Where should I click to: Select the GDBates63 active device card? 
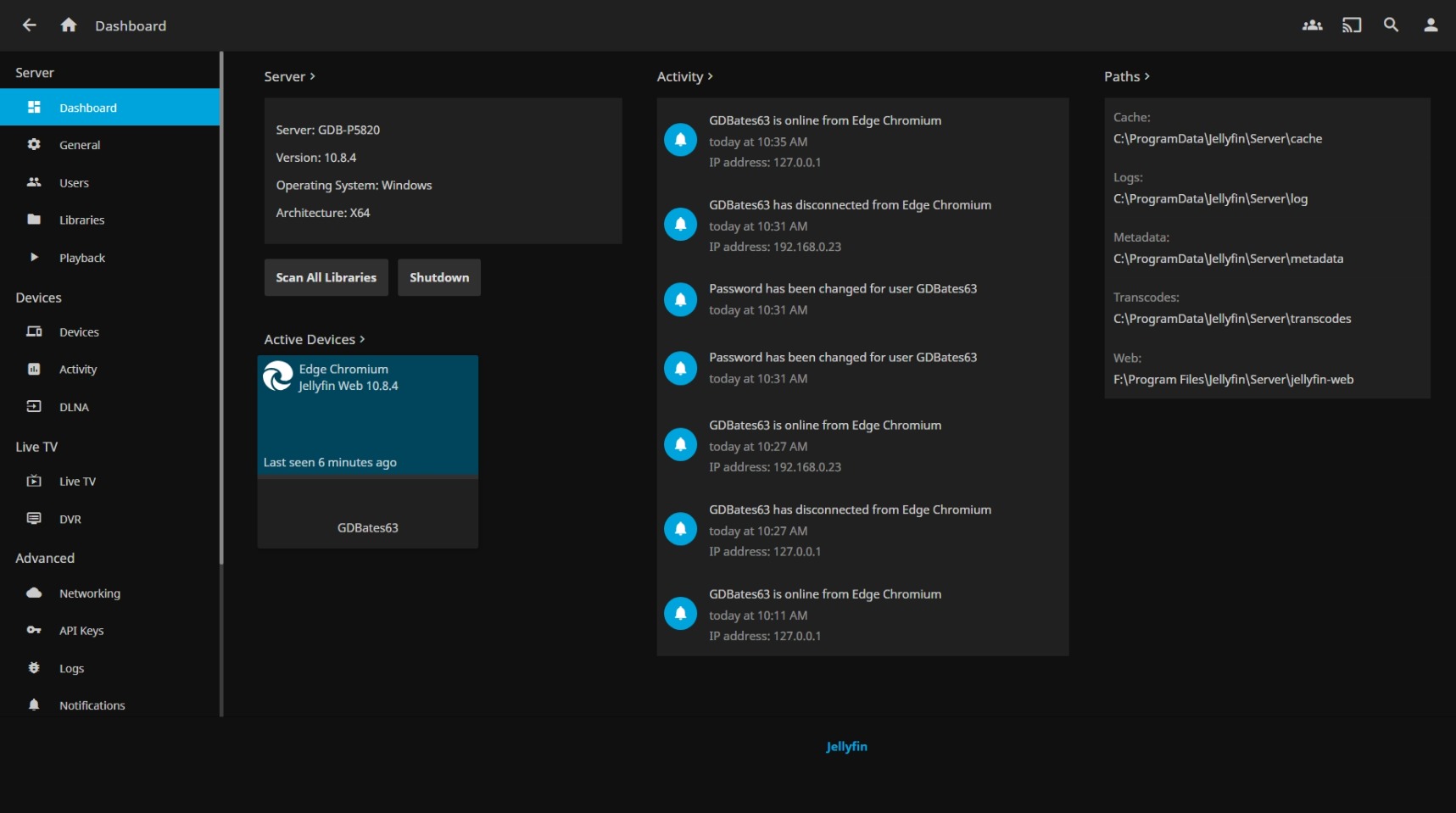(367, 449)
